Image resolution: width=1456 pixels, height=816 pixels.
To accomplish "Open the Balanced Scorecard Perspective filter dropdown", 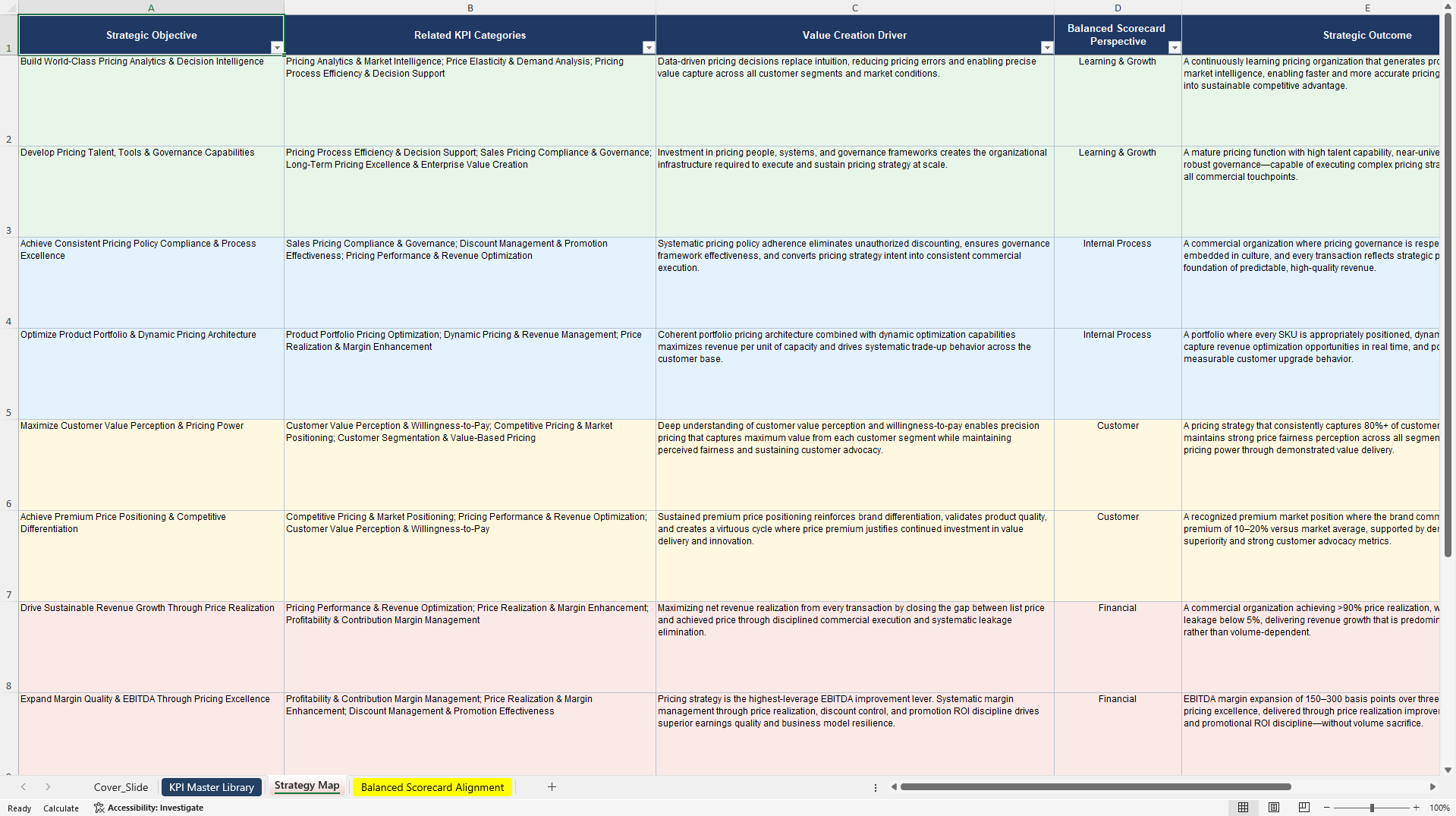I will pyautogui.click(x=1175, y=48).
